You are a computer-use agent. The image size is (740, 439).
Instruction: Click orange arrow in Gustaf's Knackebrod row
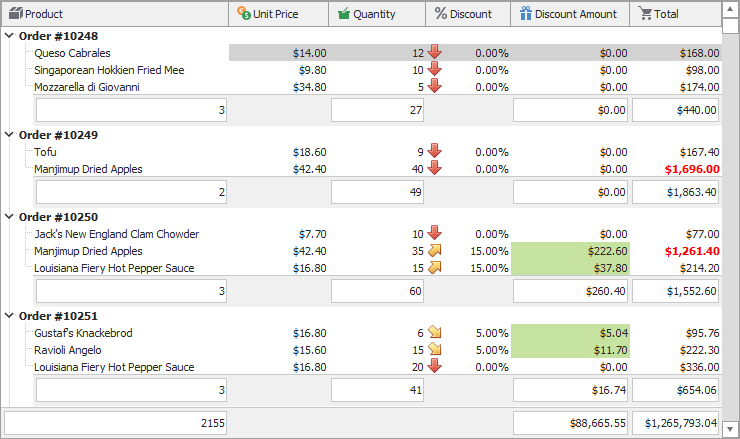point(434,333)
